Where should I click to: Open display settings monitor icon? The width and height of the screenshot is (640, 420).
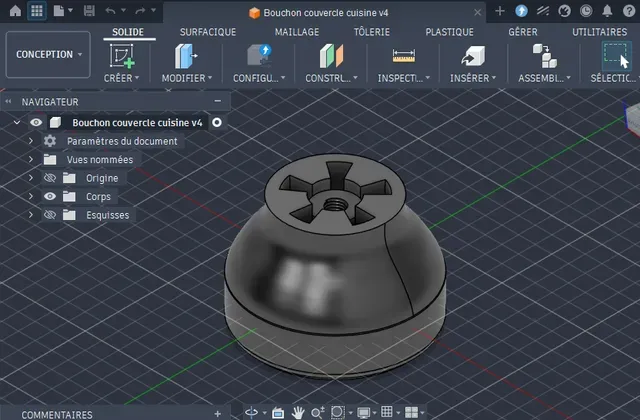363,413
